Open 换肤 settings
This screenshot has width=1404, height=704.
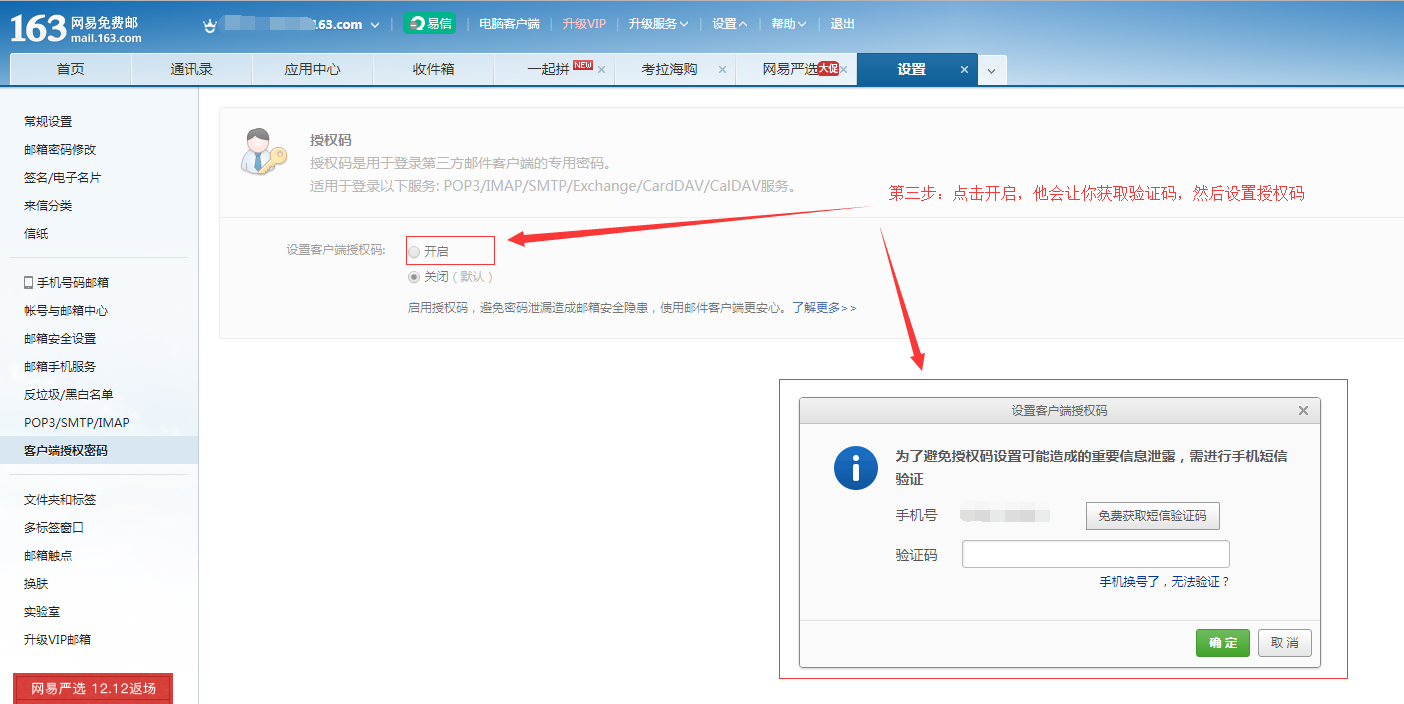(x=36, y=584)
